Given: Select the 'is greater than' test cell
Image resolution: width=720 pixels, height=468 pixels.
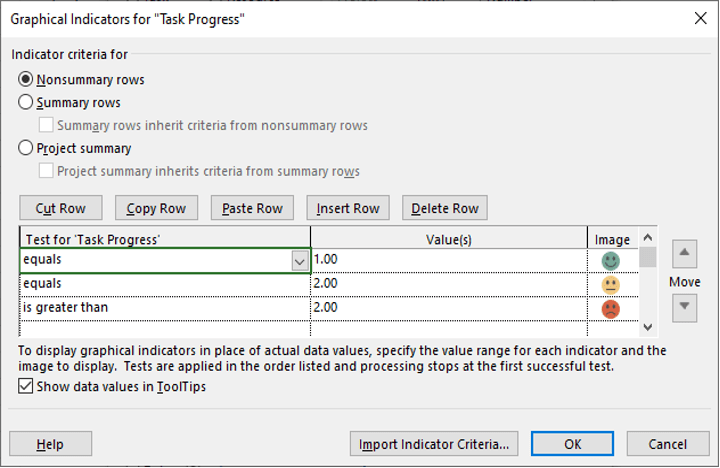Looking at the screenshot, I should coord(165,308).
